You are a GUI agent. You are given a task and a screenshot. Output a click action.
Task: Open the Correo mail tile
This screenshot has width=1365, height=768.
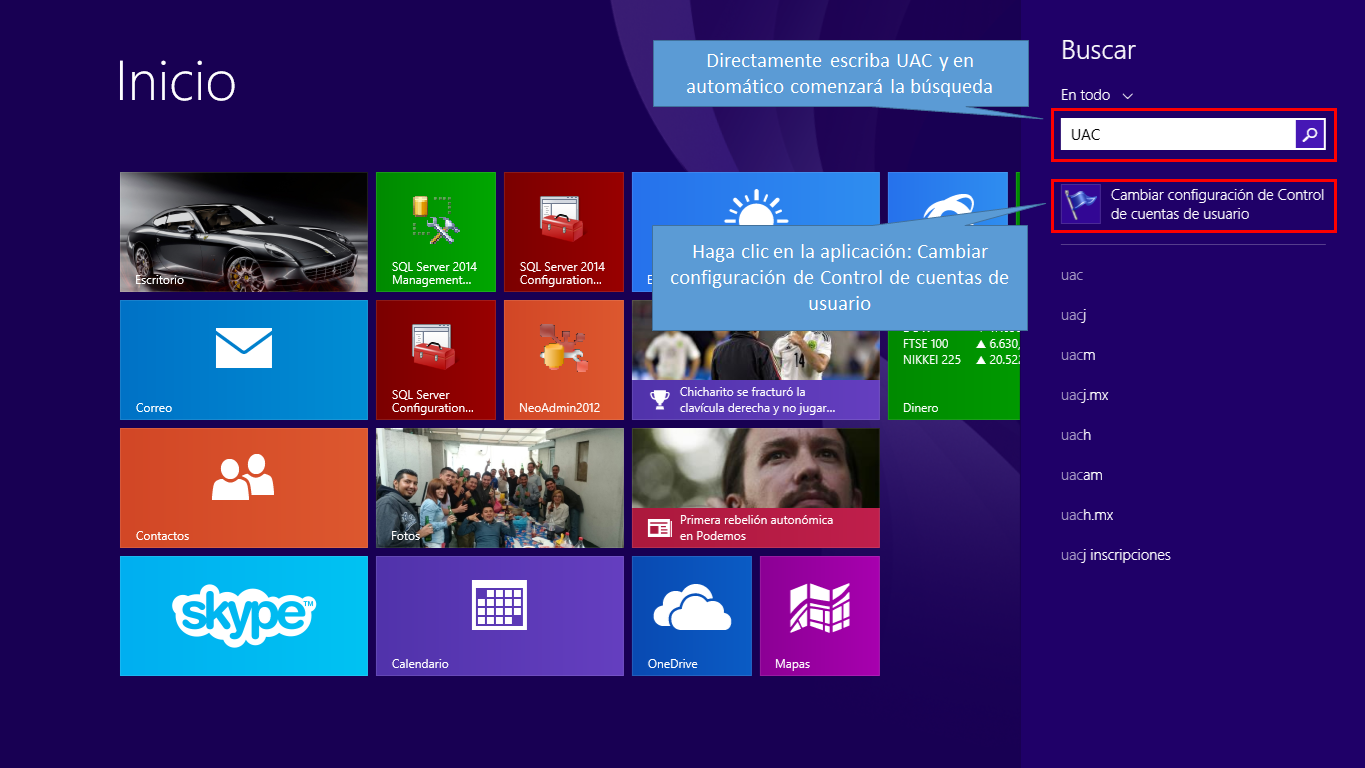tap(244, 360)
